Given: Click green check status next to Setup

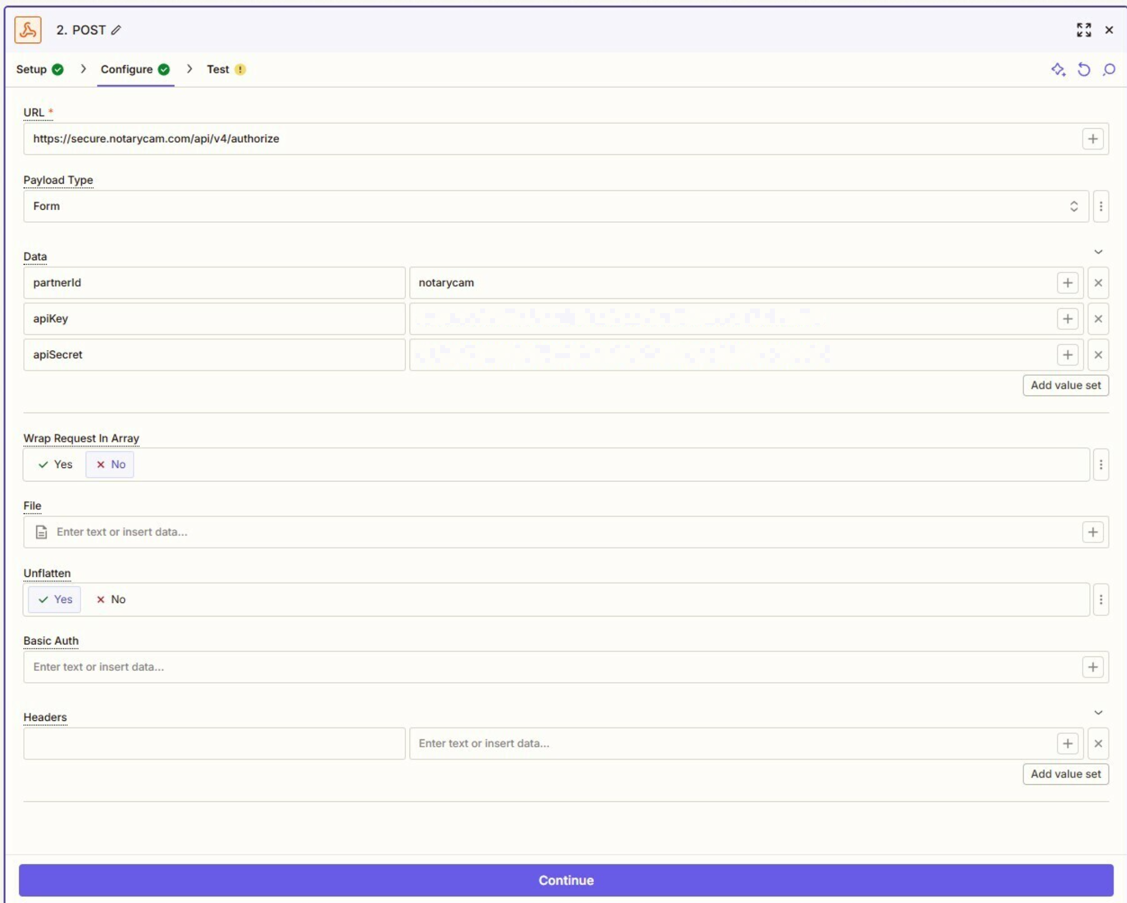Looking at the screenshot, I should [x=58, y=70].
